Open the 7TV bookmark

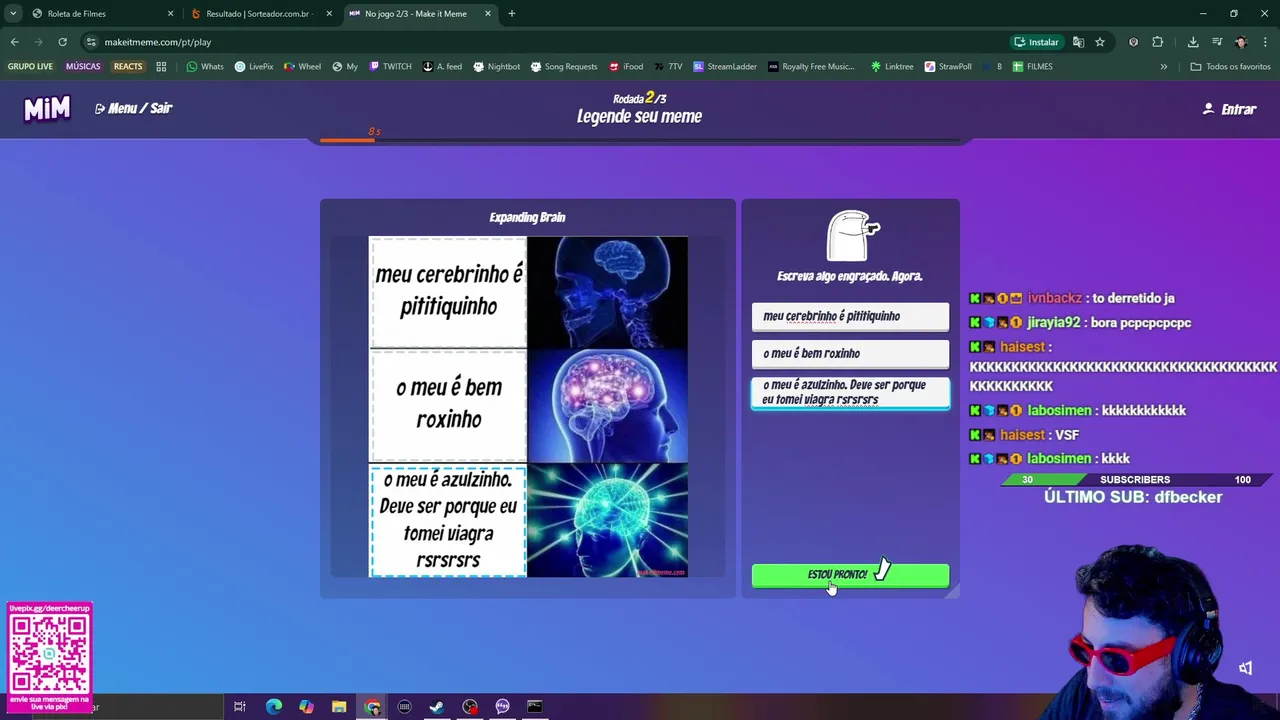pos(668,67)
